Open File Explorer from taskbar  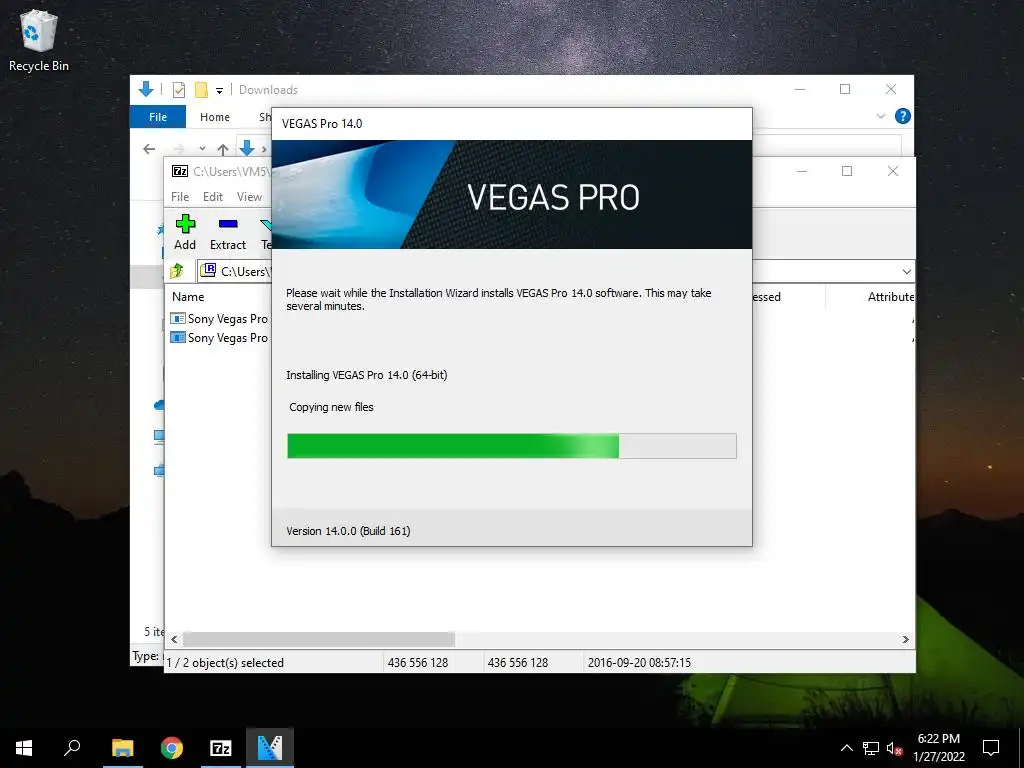coord(122,748)
